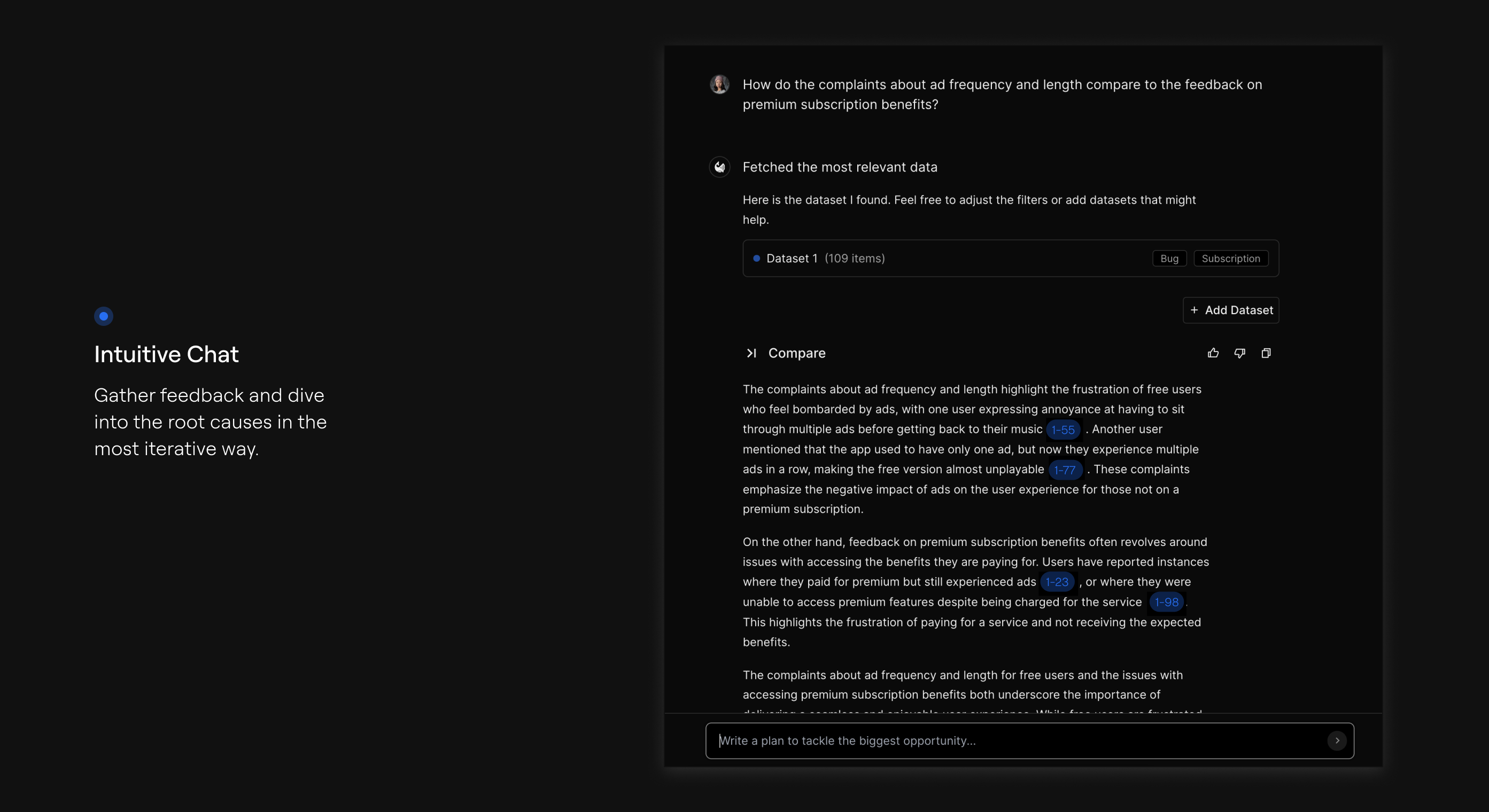The height and width of the screenshot is (812, 1489).
Task: Click the thumbs down feedback icon
Action: tap(1239, 353)
